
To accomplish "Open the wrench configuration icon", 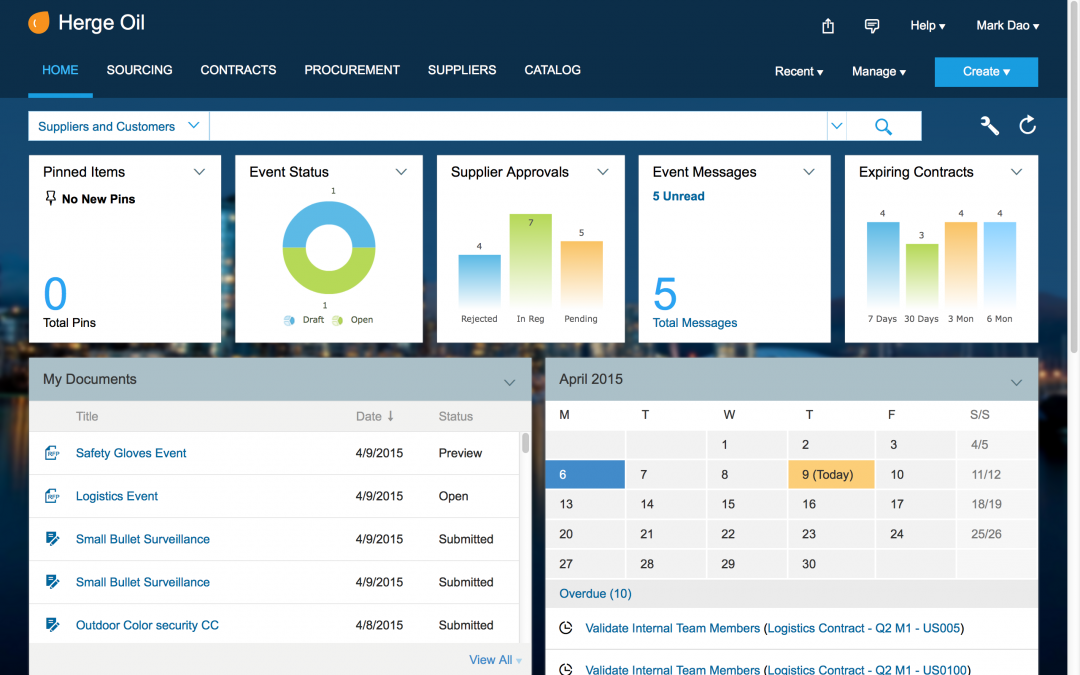I will click(x=990, y=125).
